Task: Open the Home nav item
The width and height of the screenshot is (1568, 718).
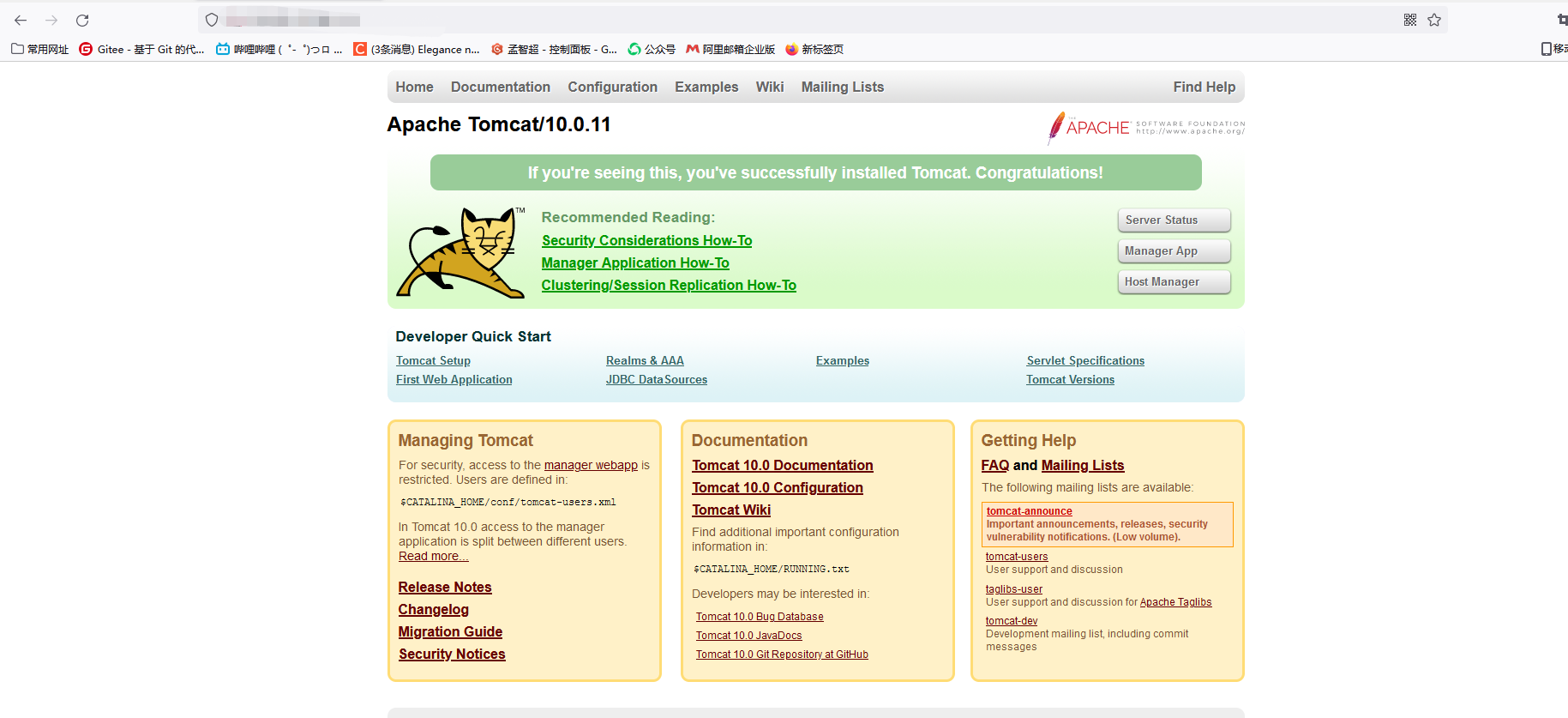Action: coord(414,87)
